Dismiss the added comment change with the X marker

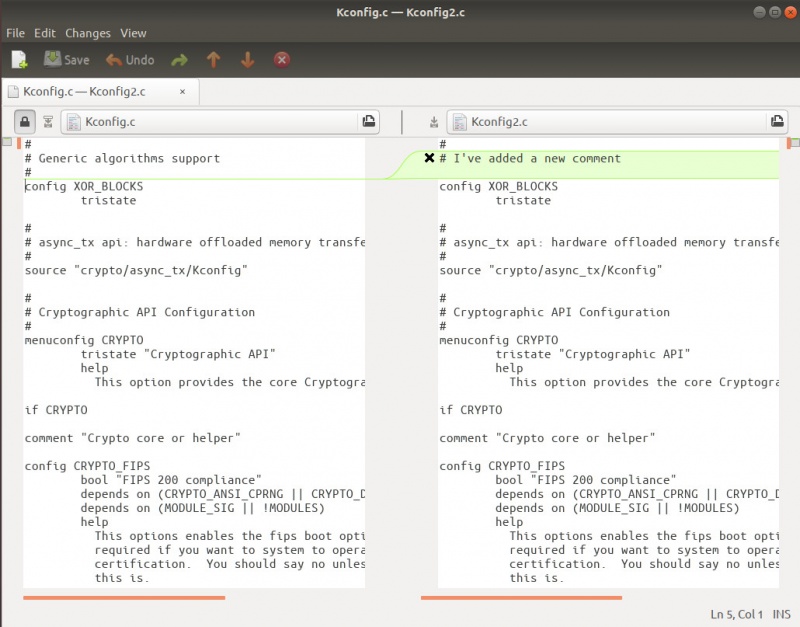coord(430,158)
